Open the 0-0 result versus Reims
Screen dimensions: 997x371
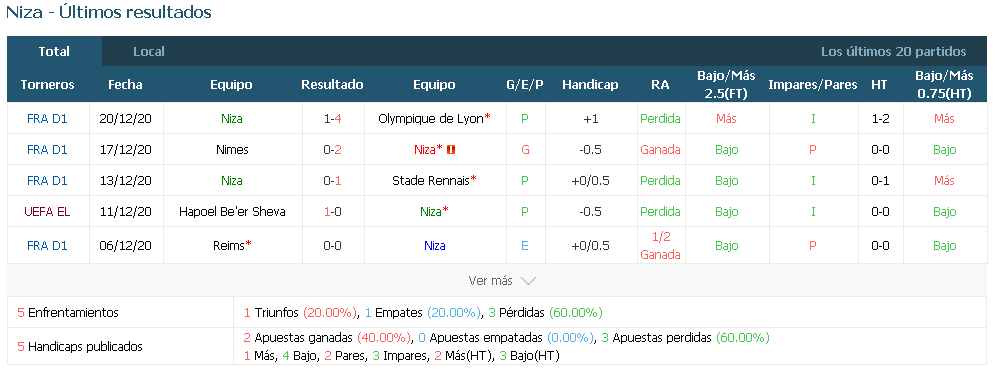coord(333,246)
